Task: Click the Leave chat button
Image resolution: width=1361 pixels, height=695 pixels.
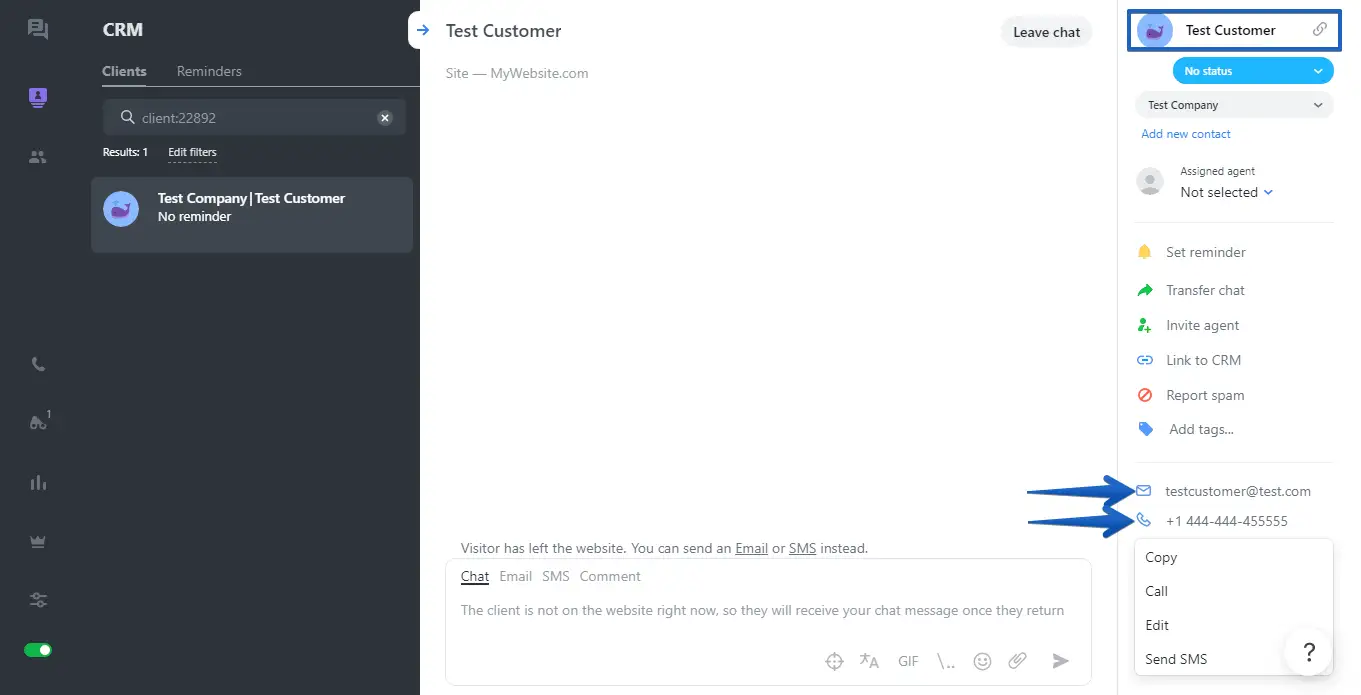Action: click(1046, 32)
